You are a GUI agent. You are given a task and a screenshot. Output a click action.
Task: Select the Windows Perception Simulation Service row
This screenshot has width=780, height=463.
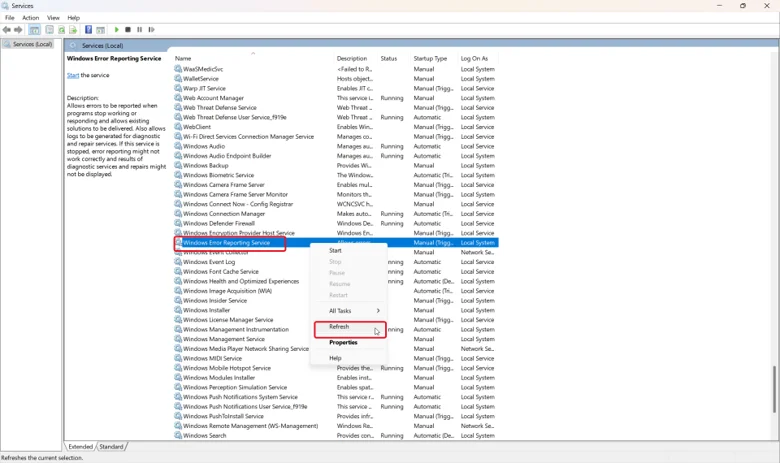pos(336,387)
